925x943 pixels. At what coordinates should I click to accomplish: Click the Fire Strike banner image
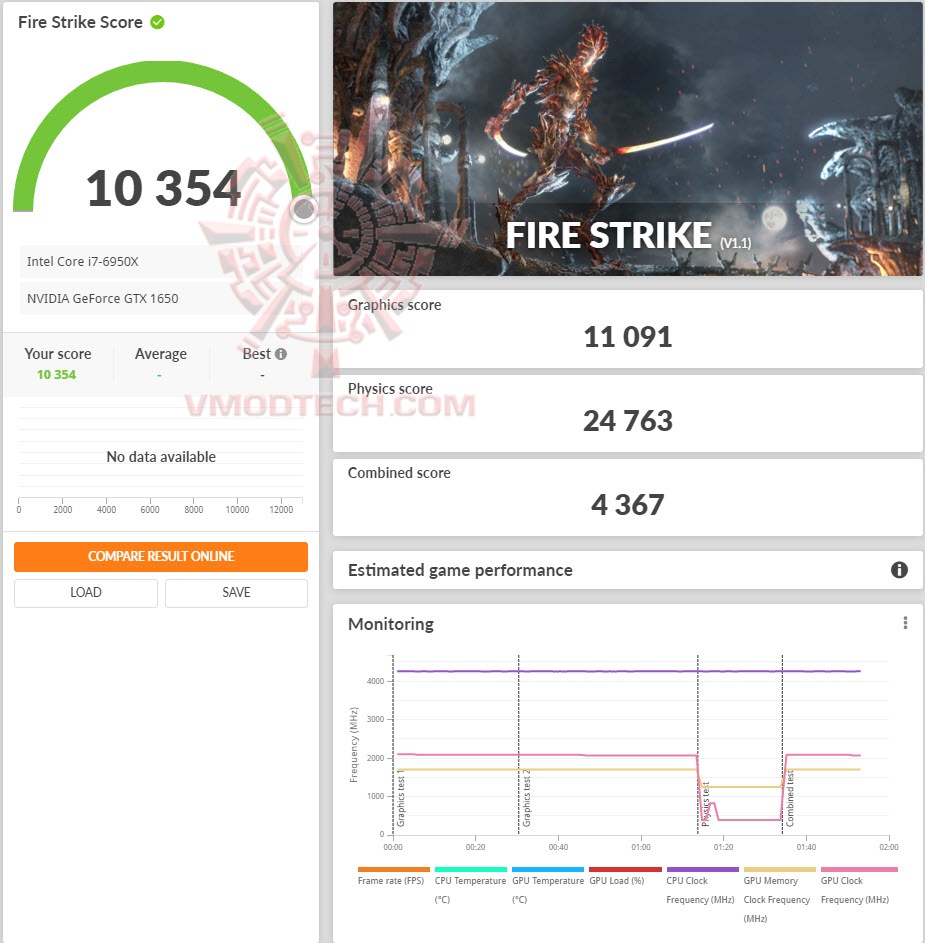pos(627,139)
